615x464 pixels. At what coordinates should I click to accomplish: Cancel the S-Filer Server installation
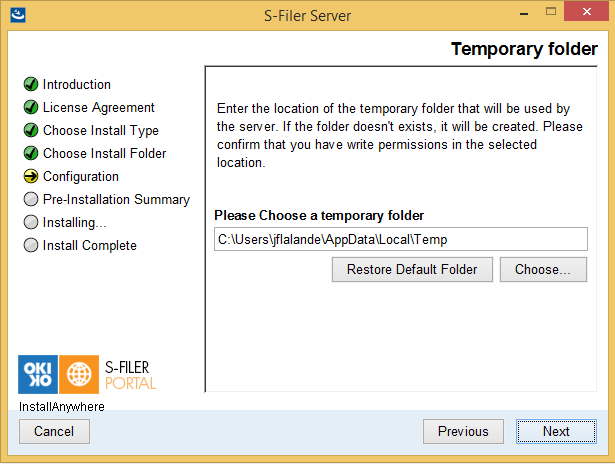[x=54, y=431]
